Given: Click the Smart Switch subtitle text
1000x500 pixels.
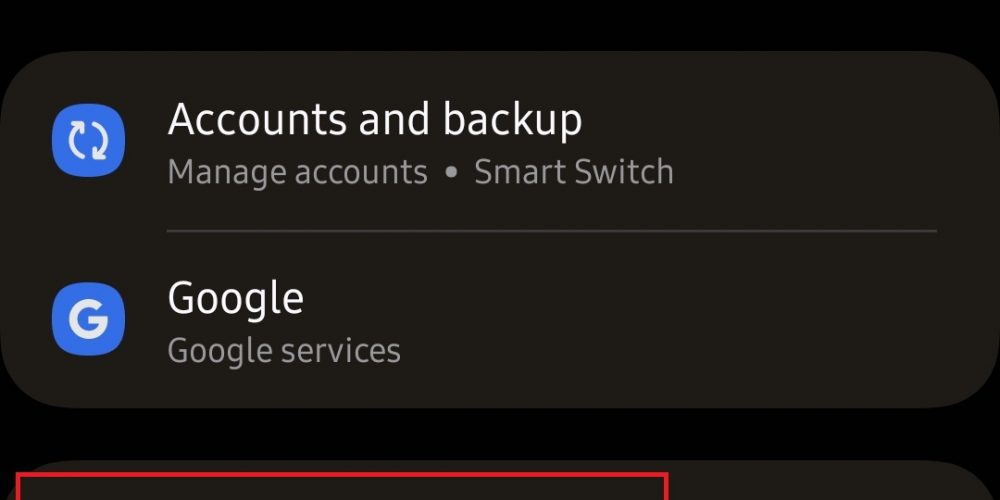Looking at the screenshot, I should [x=573, y=172].
